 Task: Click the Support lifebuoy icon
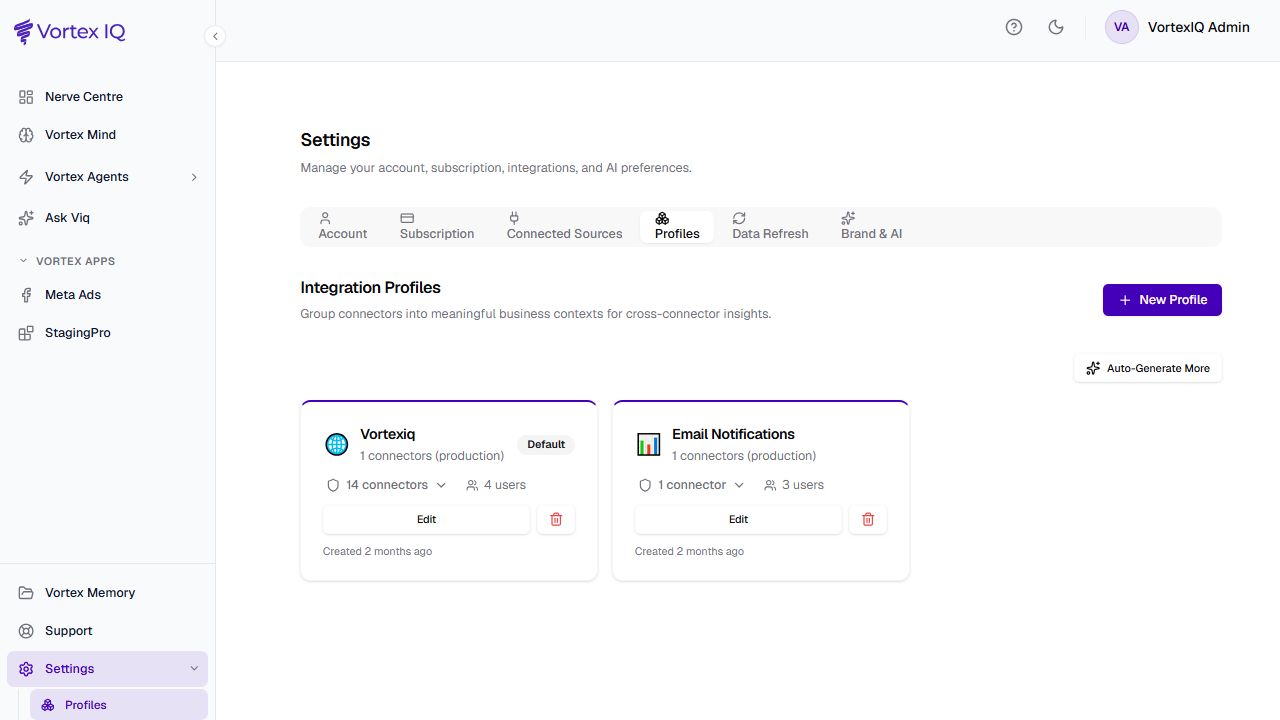point(26,631)
